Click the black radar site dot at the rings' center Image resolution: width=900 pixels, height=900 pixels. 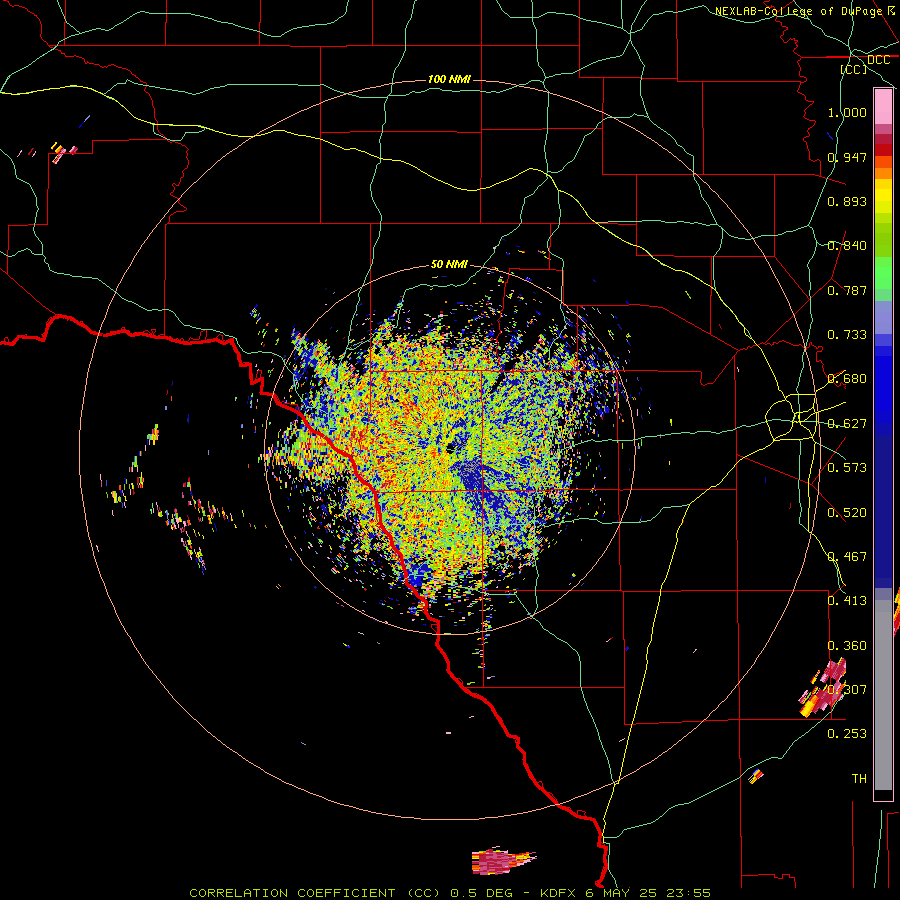tap(451, 448)
